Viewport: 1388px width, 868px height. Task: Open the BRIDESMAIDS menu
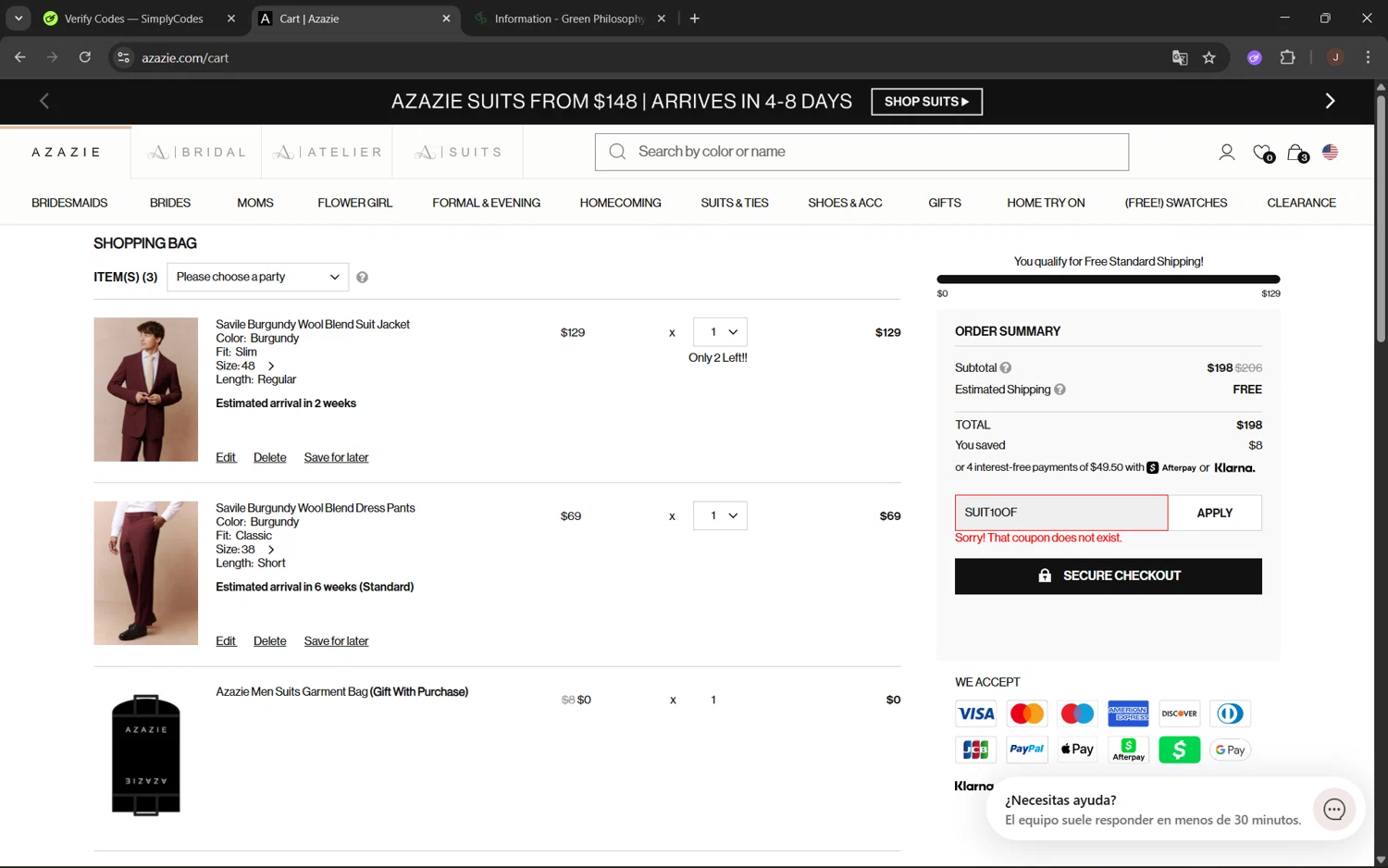coord(69,203)
